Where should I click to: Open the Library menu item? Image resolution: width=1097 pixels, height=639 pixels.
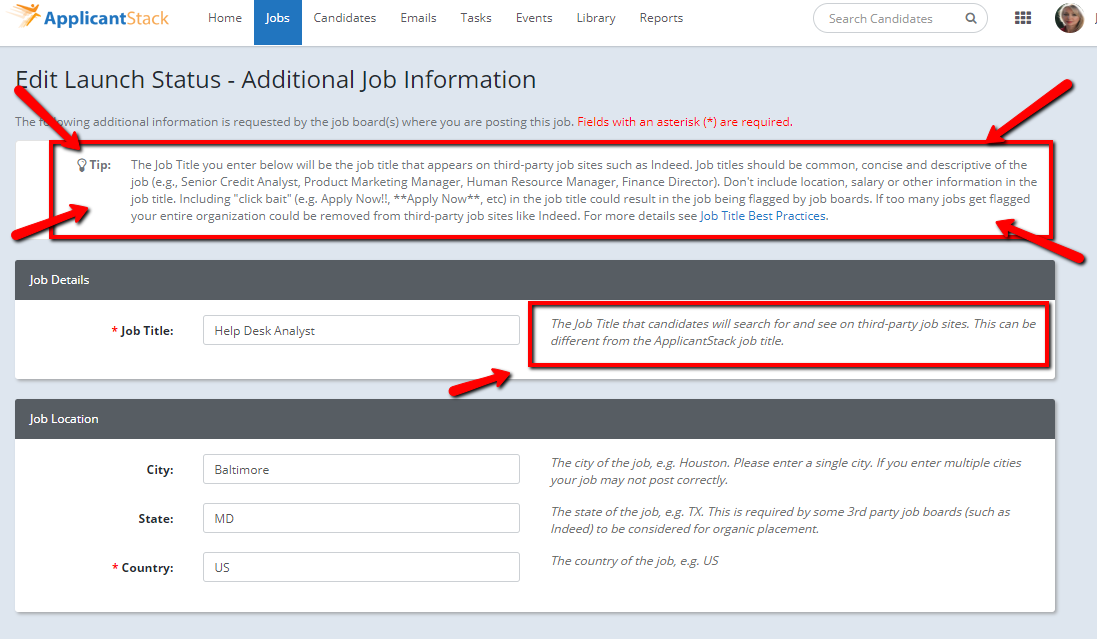[596, 18]
